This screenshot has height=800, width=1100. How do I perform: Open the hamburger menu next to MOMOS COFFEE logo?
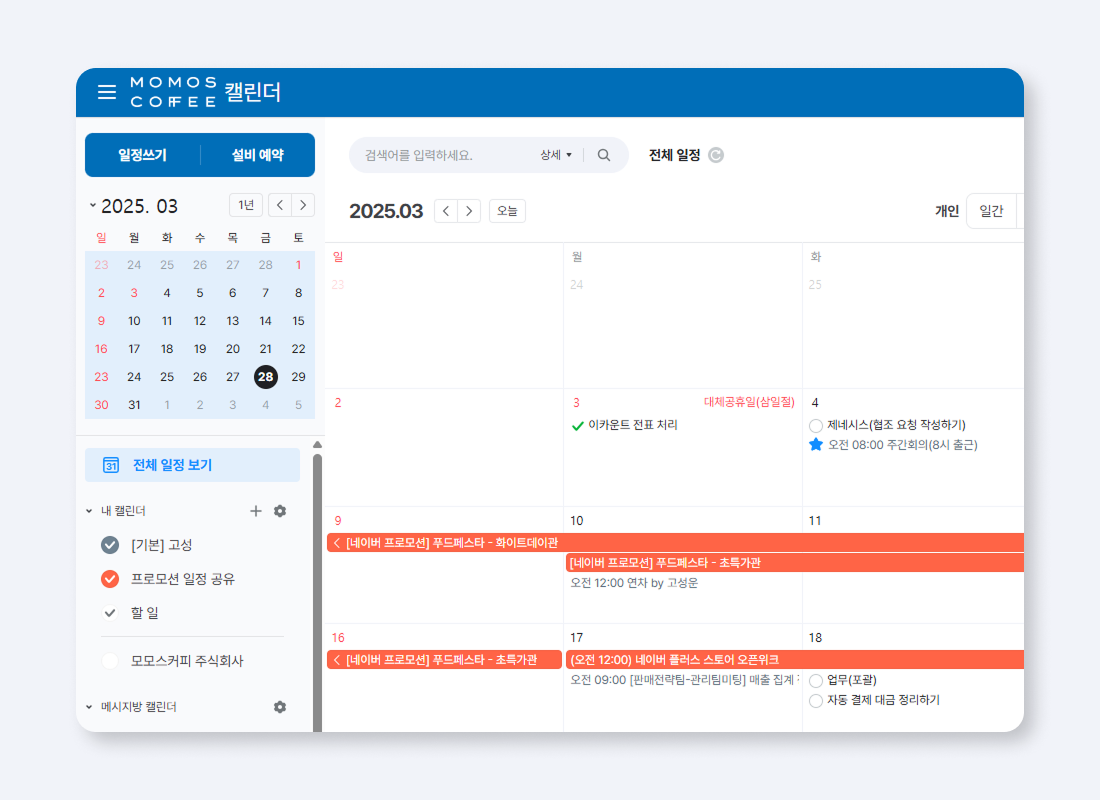tap(107, 92)
